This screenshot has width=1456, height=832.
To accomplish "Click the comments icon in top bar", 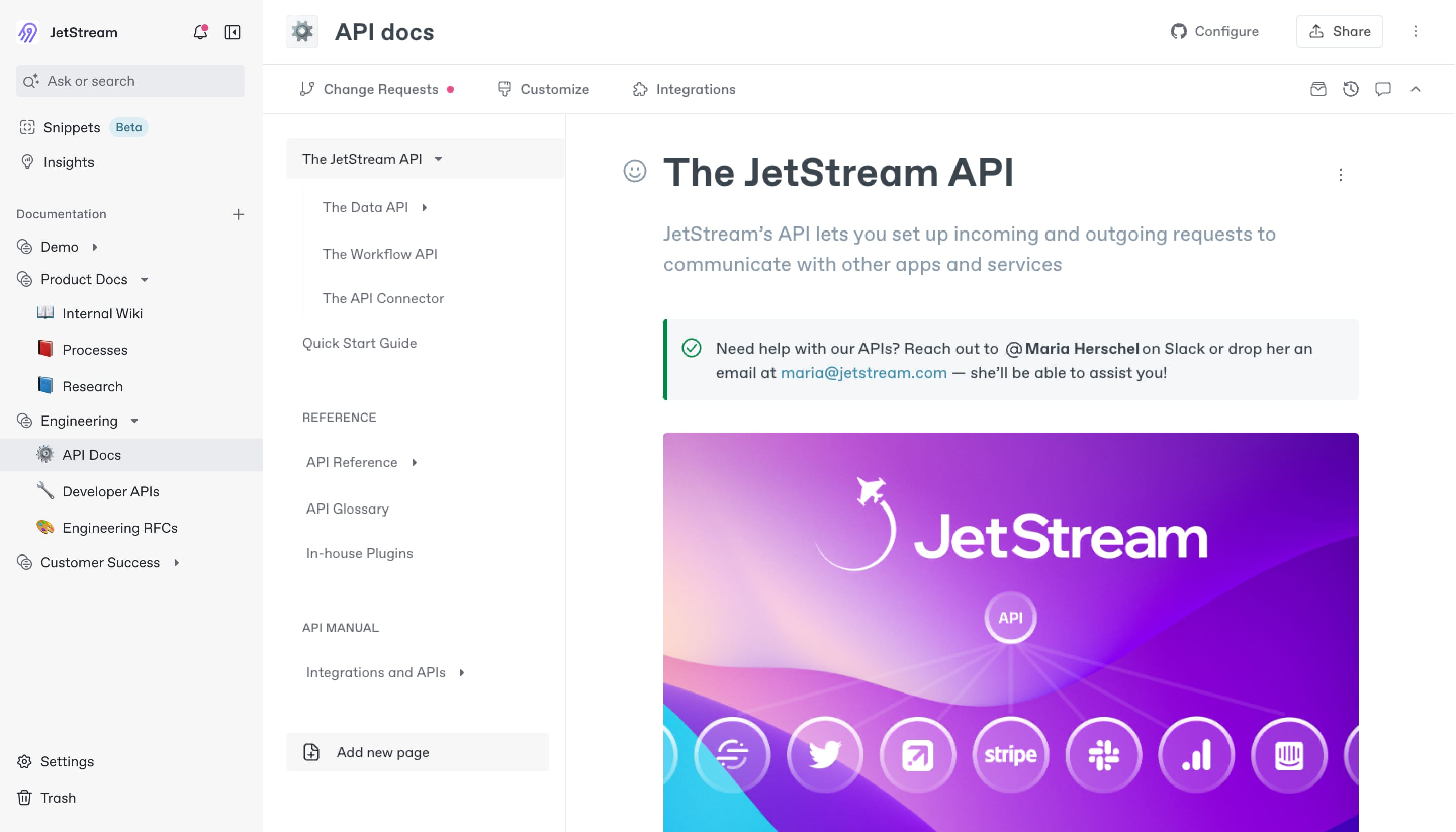I will pos(1383,89).
